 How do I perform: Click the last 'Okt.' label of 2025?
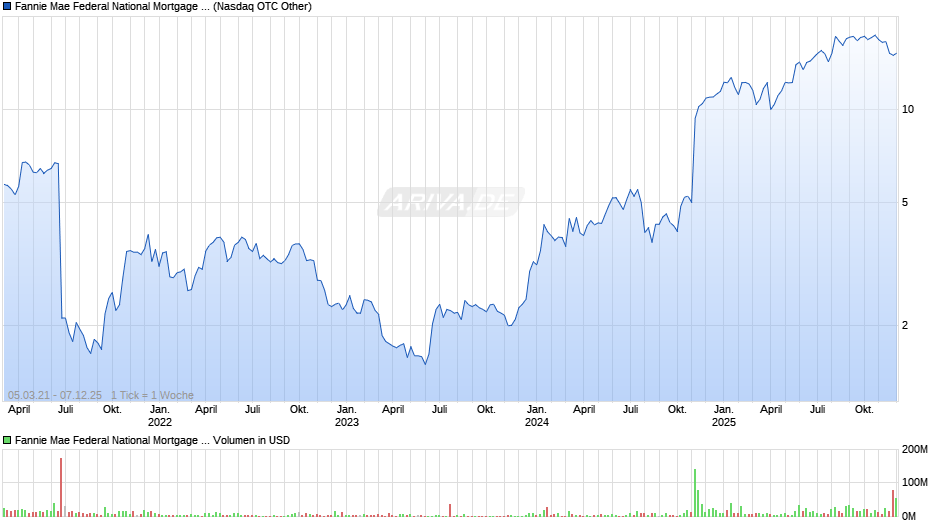(864, 409)
